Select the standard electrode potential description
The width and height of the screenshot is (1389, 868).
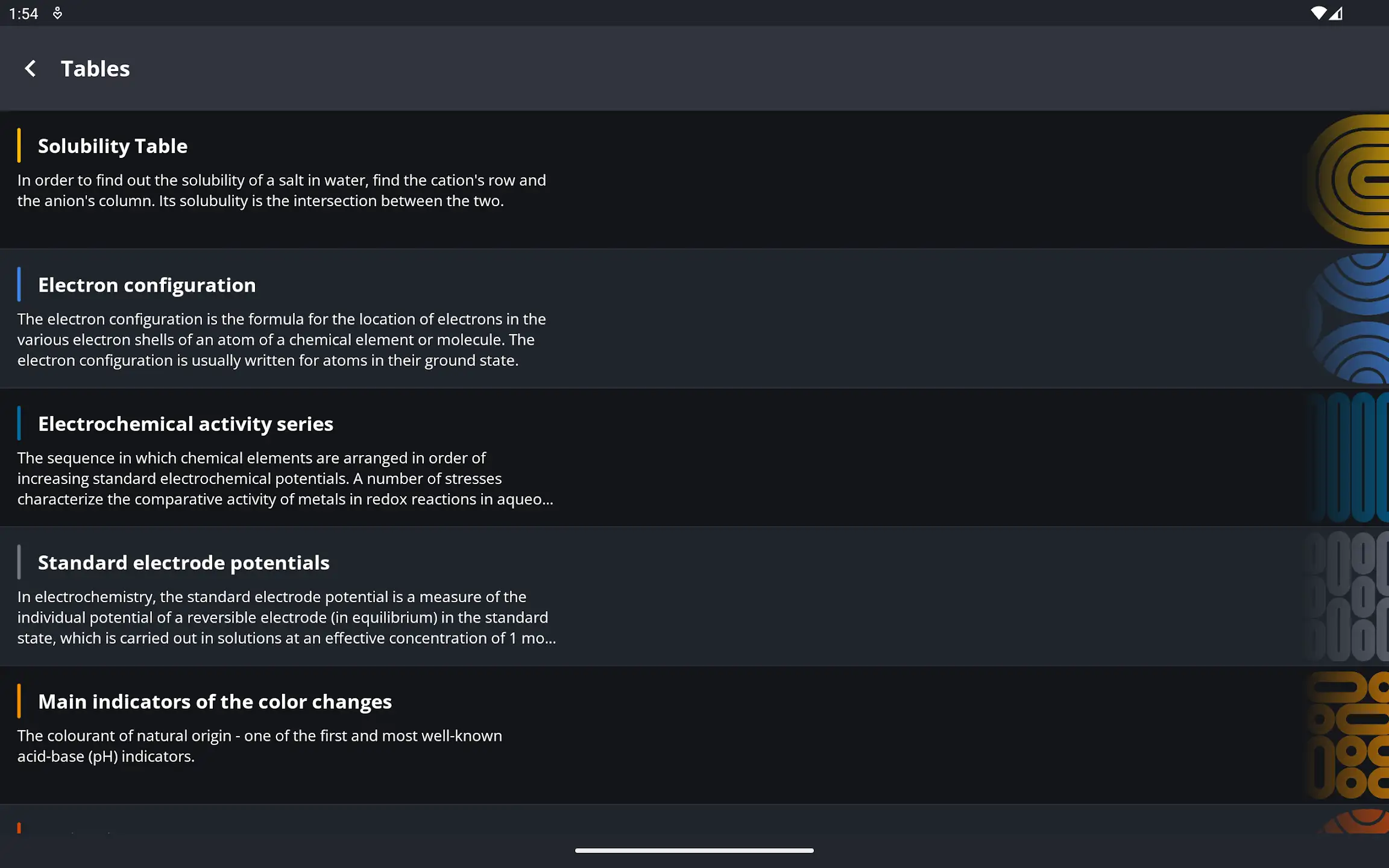click(x=286, y=617)
